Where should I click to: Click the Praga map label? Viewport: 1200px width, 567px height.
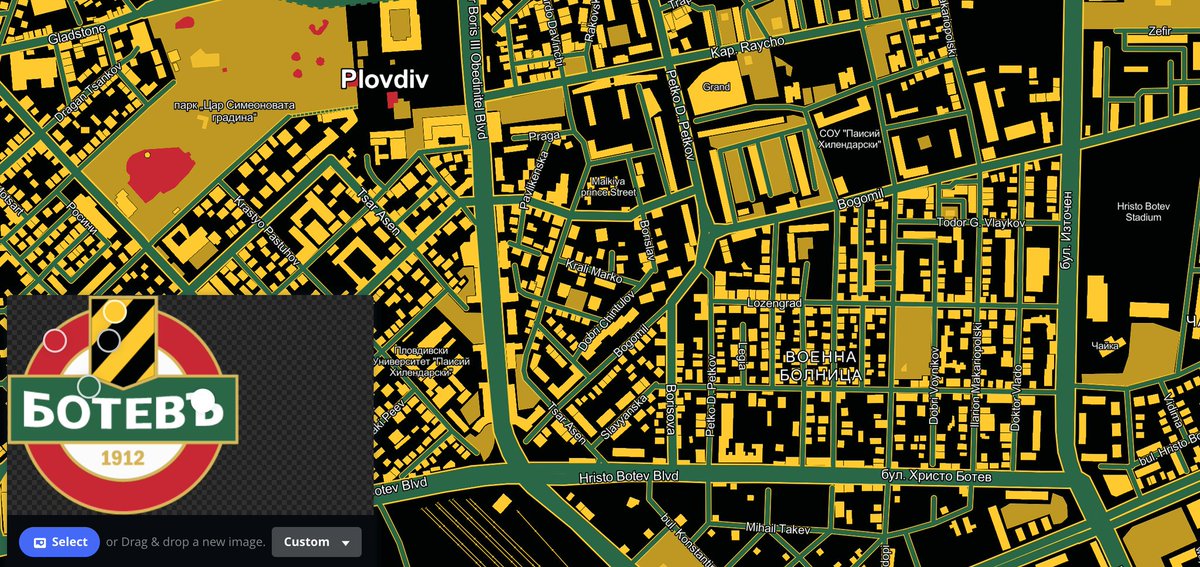coord(545,136)
